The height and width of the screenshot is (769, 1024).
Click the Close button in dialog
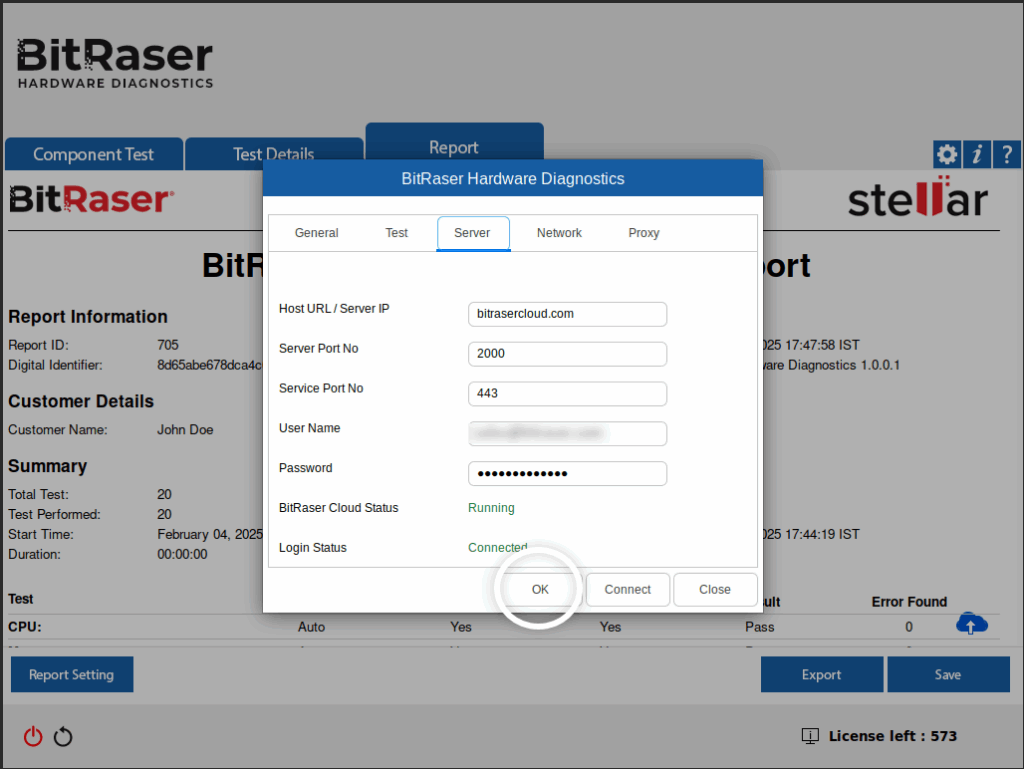(x=715, y=589)
